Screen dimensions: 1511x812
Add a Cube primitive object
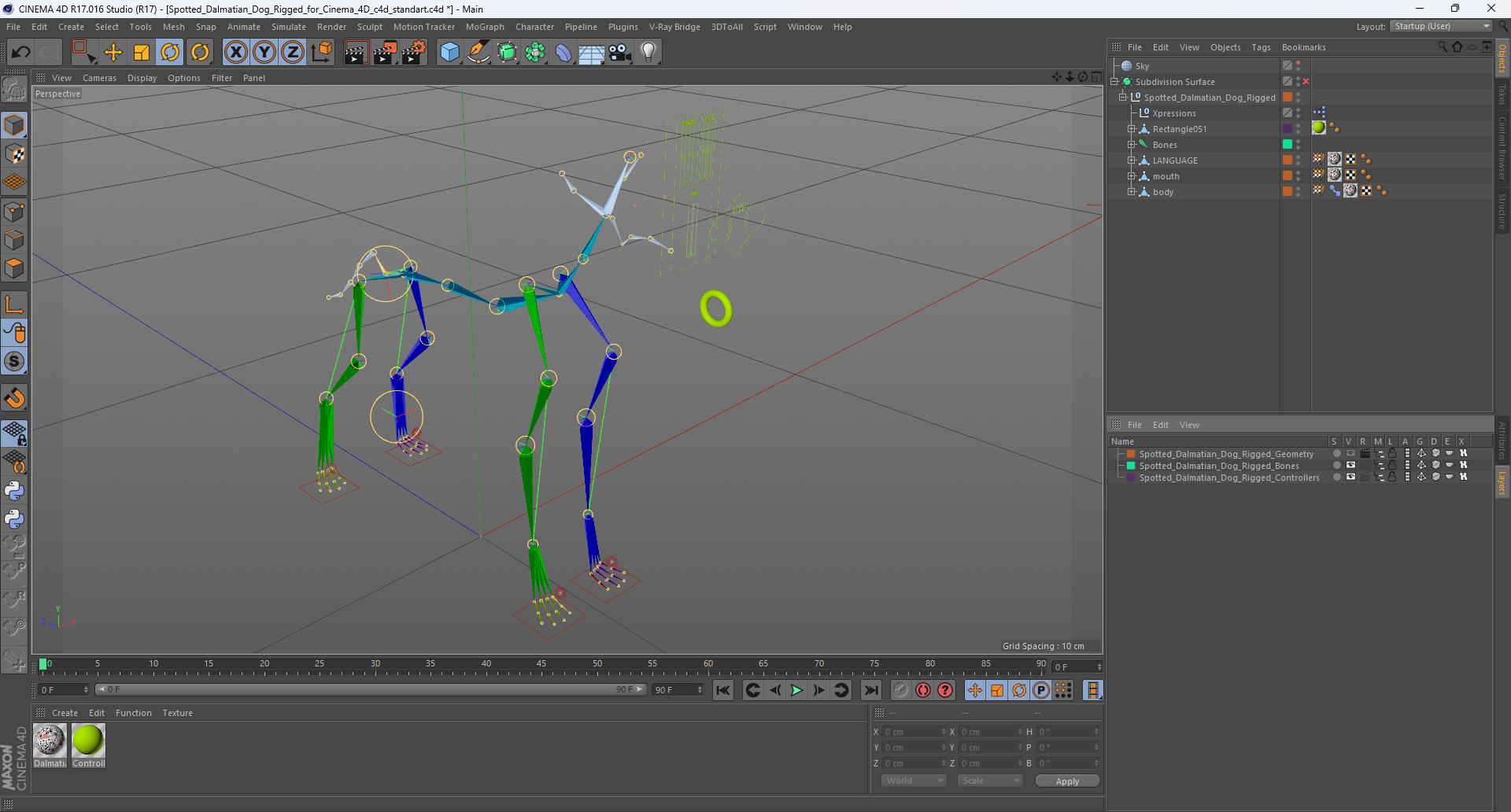pyautogui.click(x=449, y=53)
